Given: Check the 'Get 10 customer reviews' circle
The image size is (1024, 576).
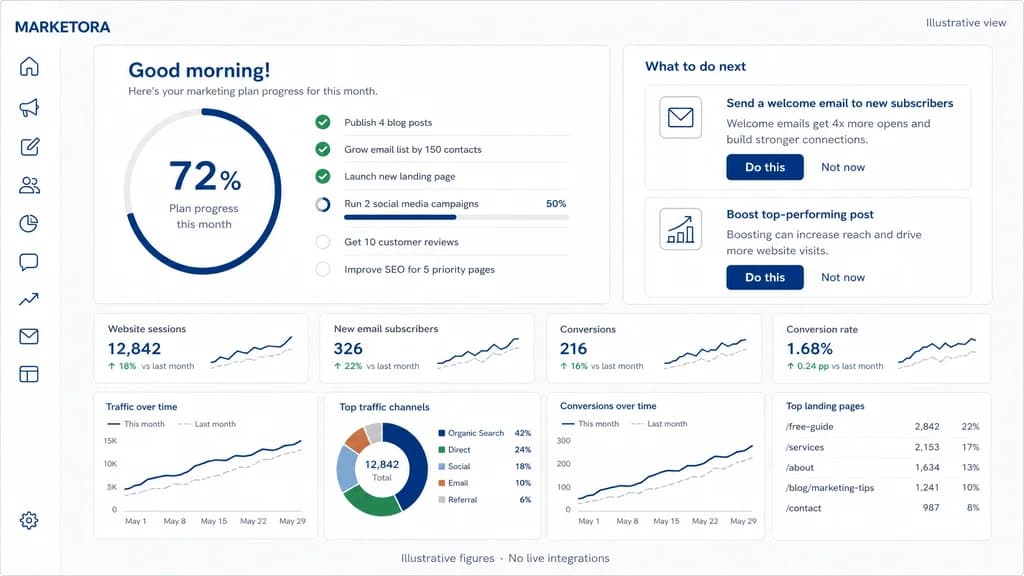Looking at the screenshot, I should tap(323, 242).
